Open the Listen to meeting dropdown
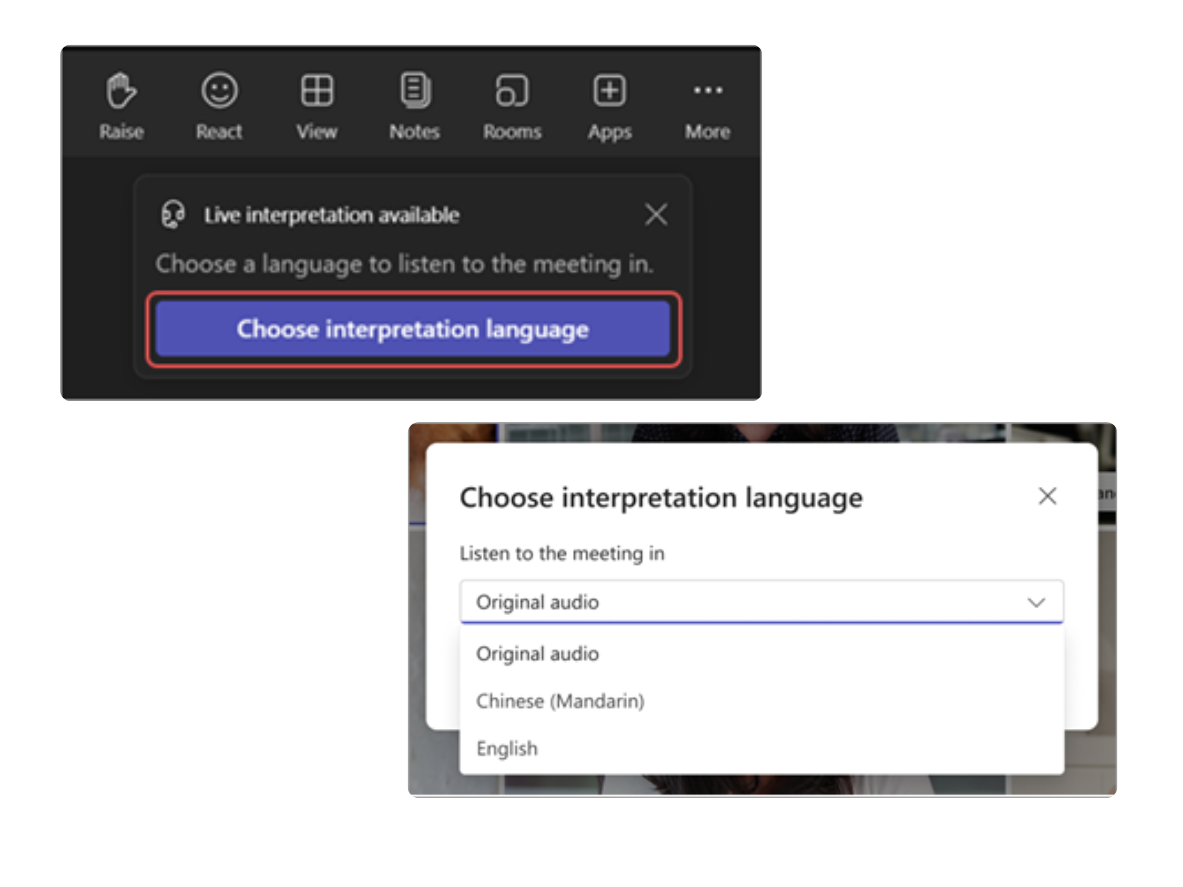1183x887 pixels. [761, 602]
